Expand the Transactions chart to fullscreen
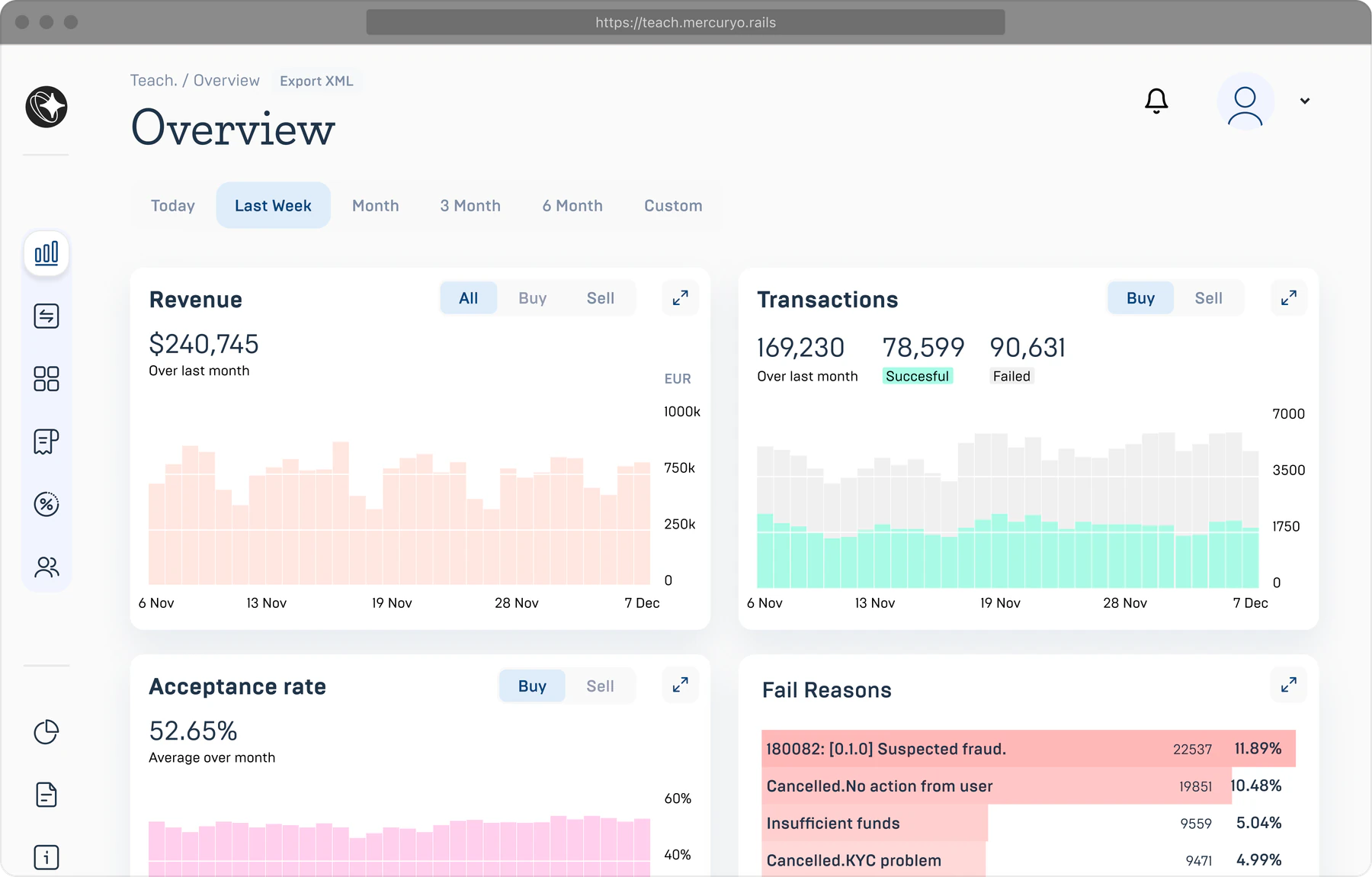 [1288, 298]
